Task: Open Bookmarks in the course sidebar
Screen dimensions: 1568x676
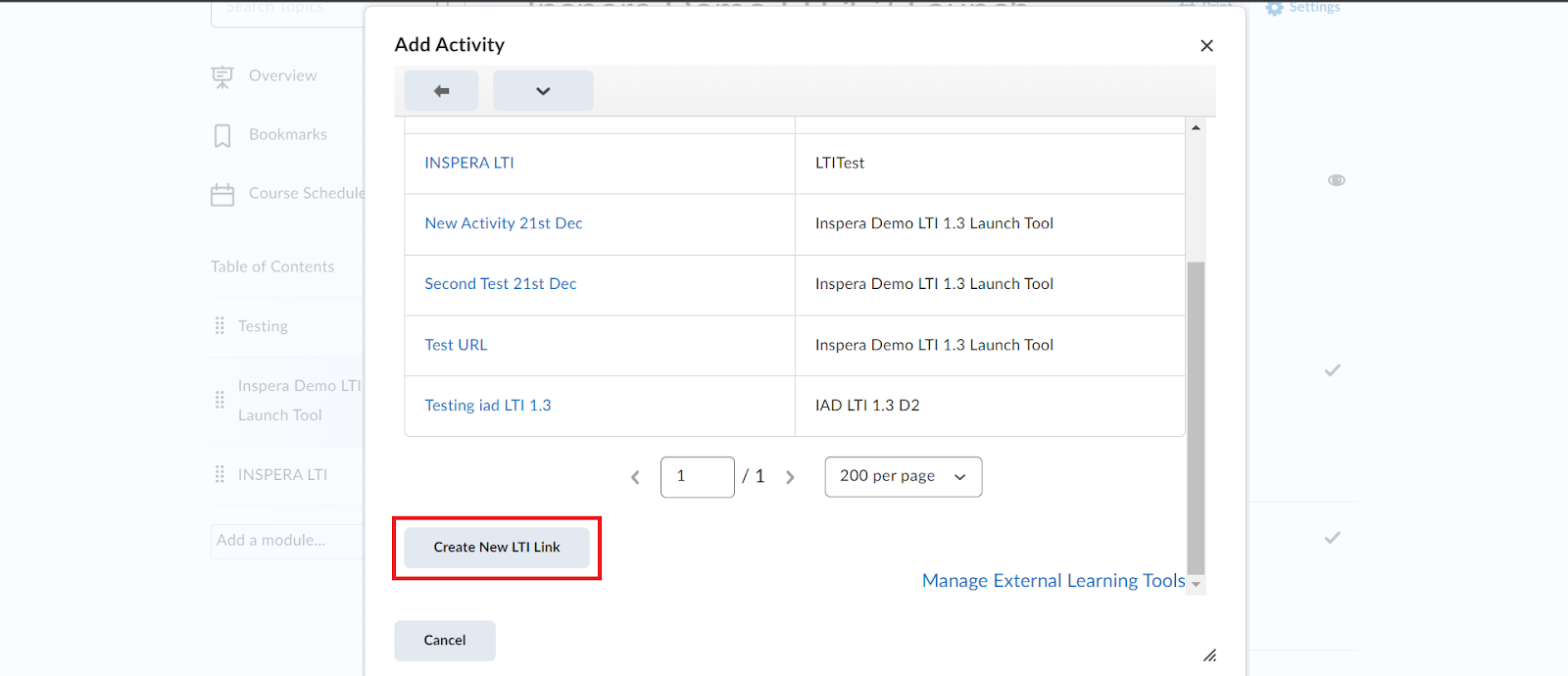Action: point(288,134)
